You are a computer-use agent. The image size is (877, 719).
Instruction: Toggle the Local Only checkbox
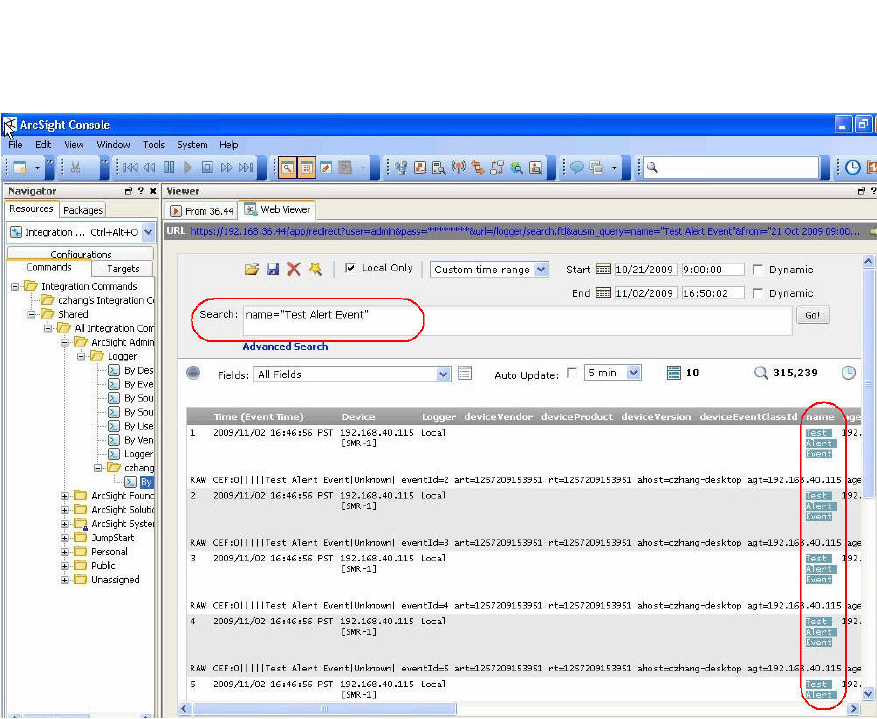(350, 268)
